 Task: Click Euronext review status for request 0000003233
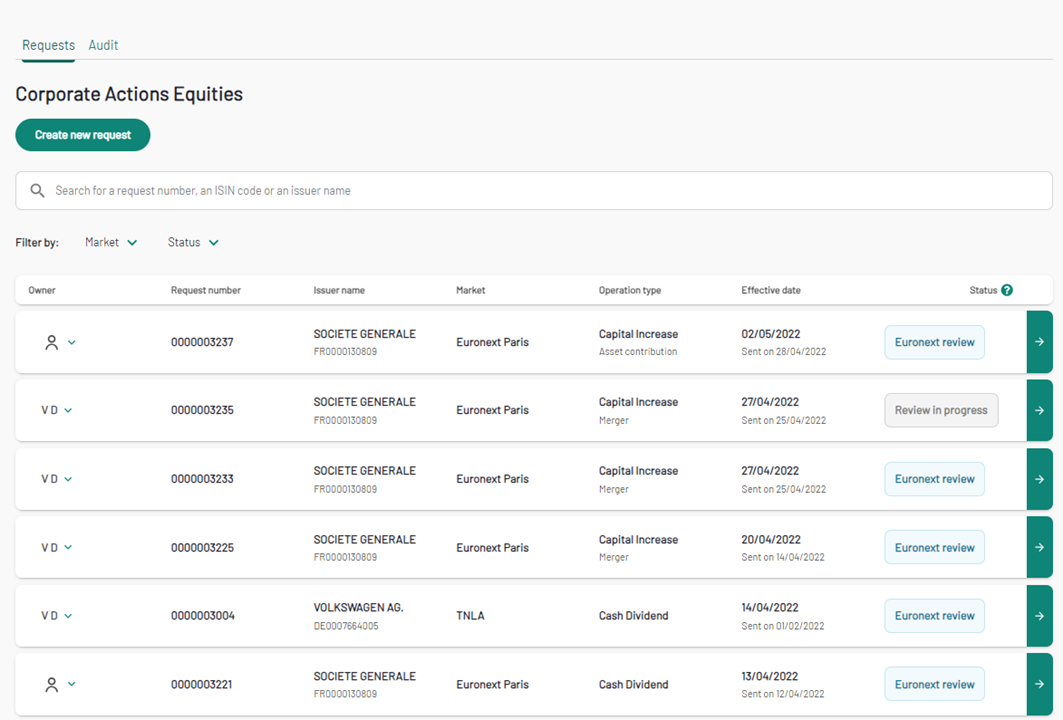click(x=934, y=479)
